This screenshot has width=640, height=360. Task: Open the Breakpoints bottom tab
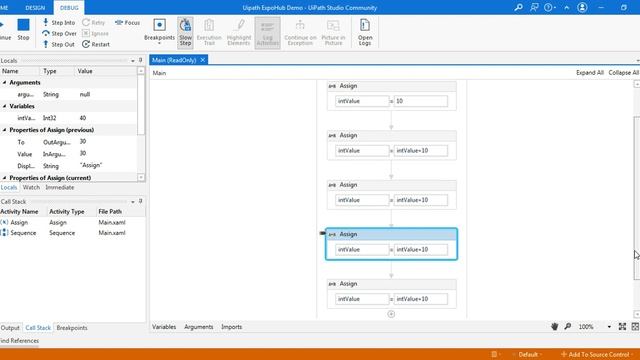coord(72,328)
